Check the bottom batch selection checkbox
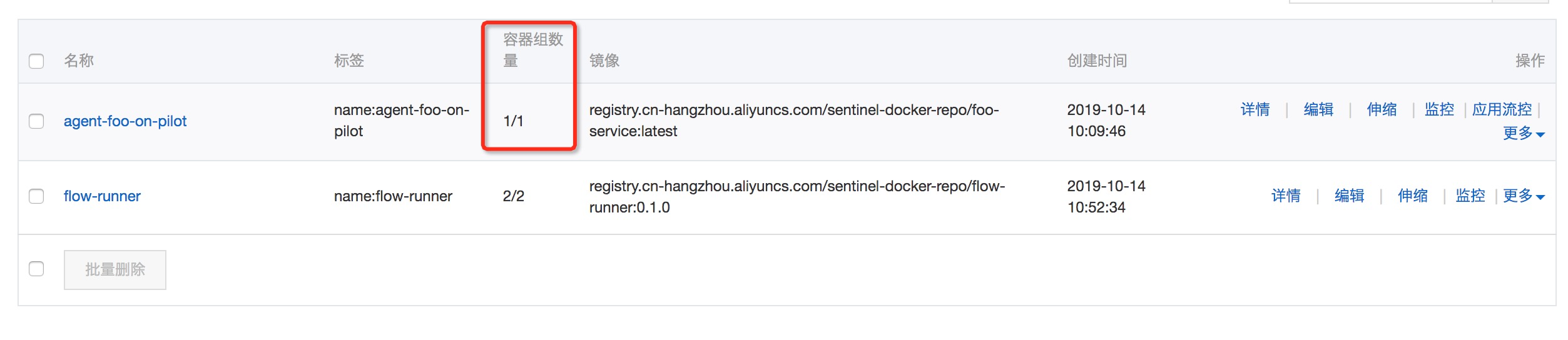1568x340 pixels. (x=36, y=269)
